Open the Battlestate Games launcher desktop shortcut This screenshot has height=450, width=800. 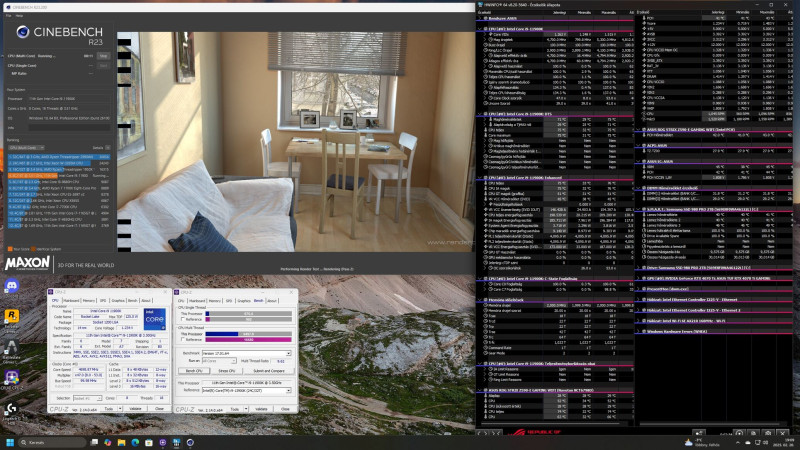point(11,347)
